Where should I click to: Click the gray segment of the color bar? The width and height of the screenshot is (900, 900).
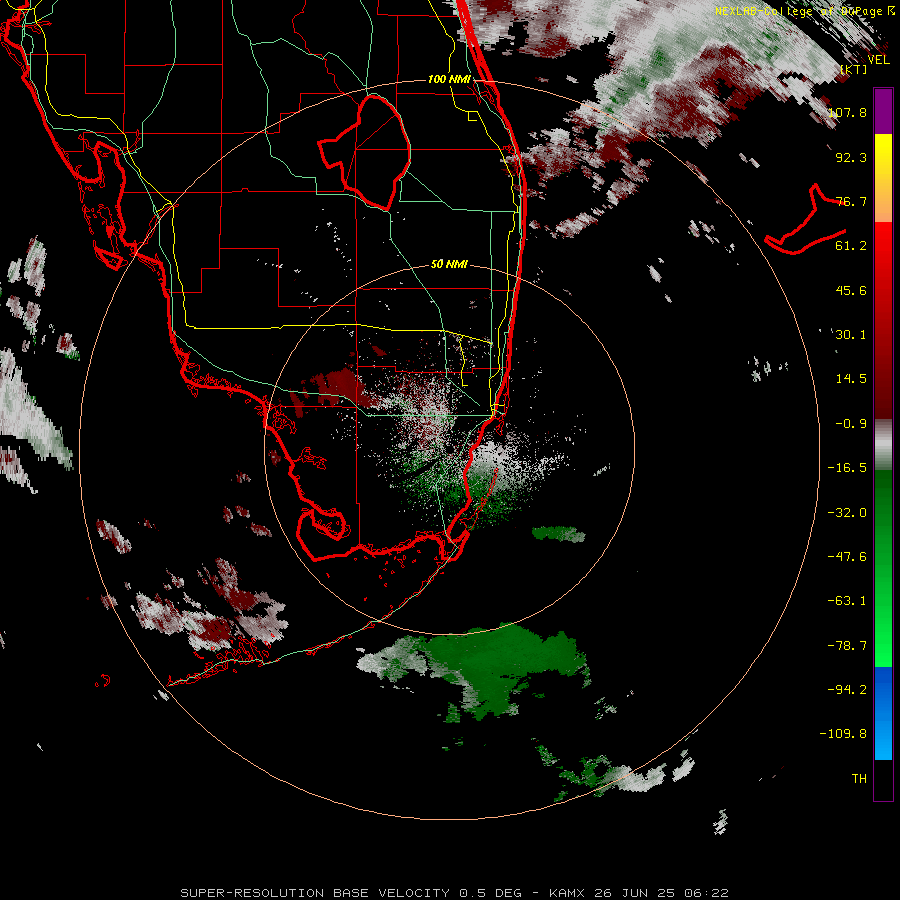(x=883, y=445)
